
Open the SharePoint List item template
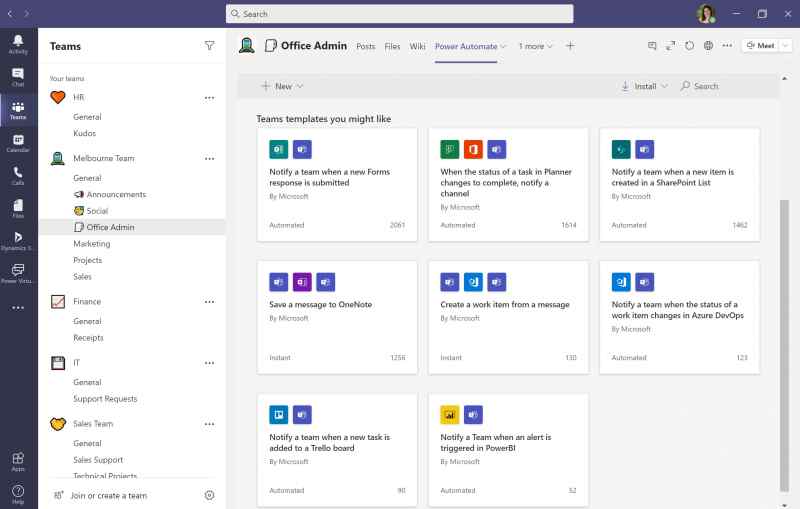(680, 185)
